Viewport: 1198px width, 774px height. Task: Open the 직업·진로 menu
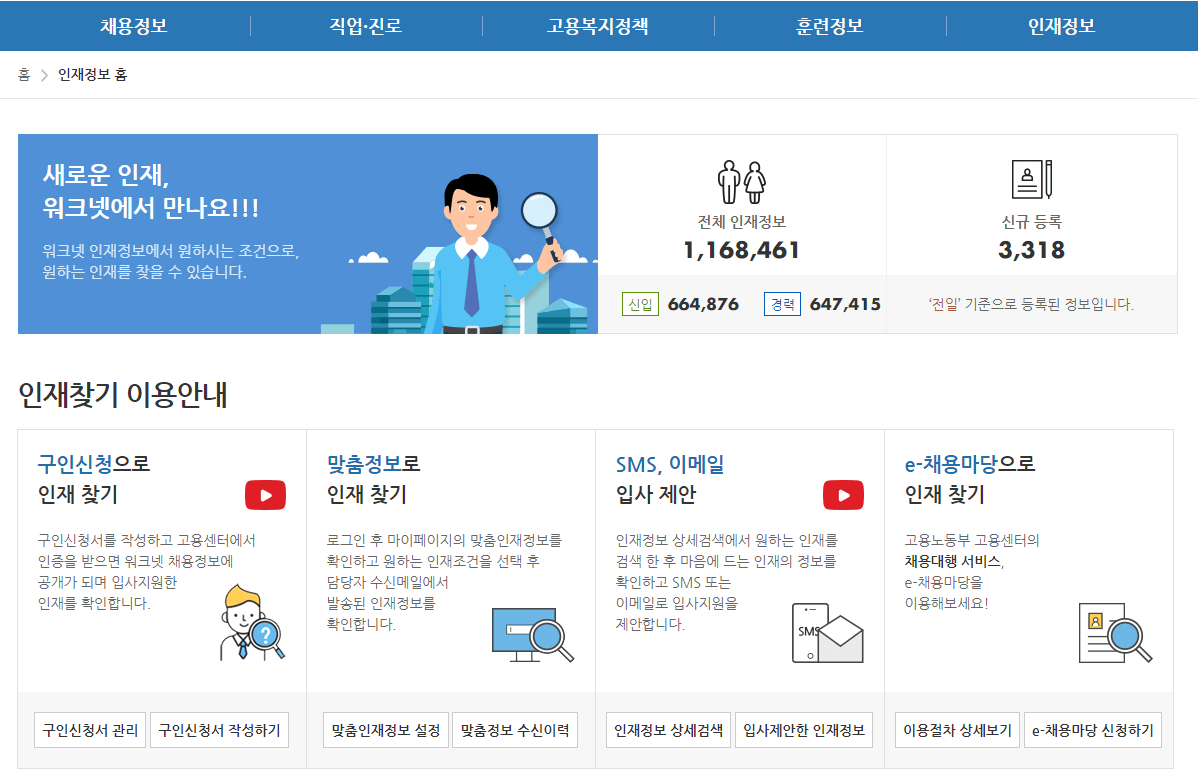point(365,26)
